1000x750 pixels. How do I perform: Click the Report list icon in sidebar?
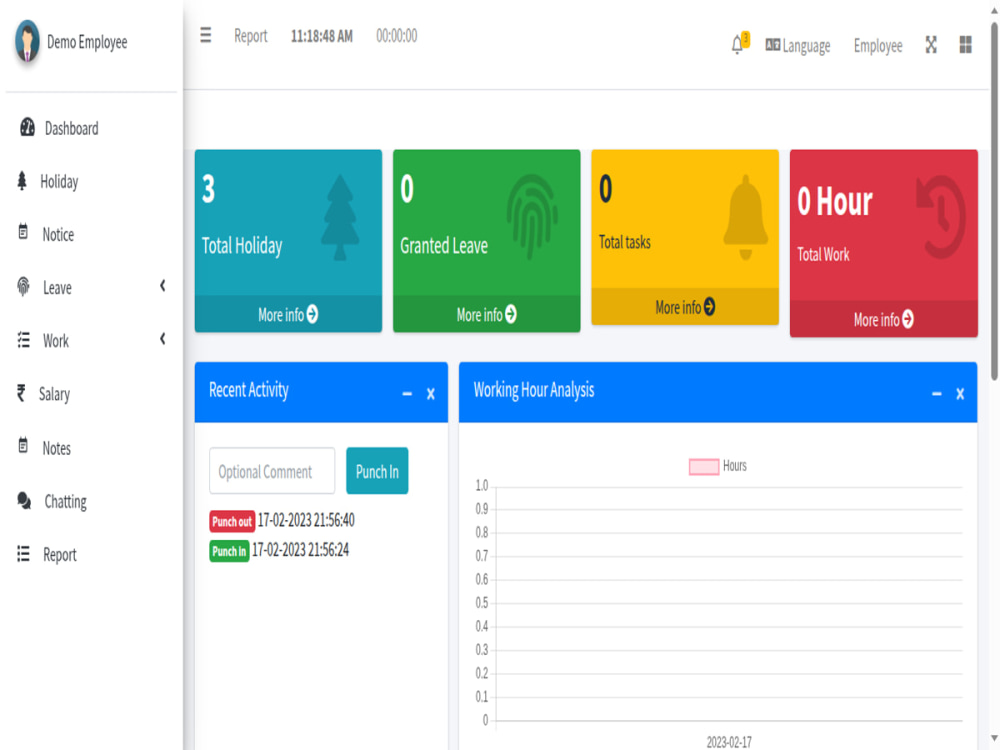pos(24,554)
